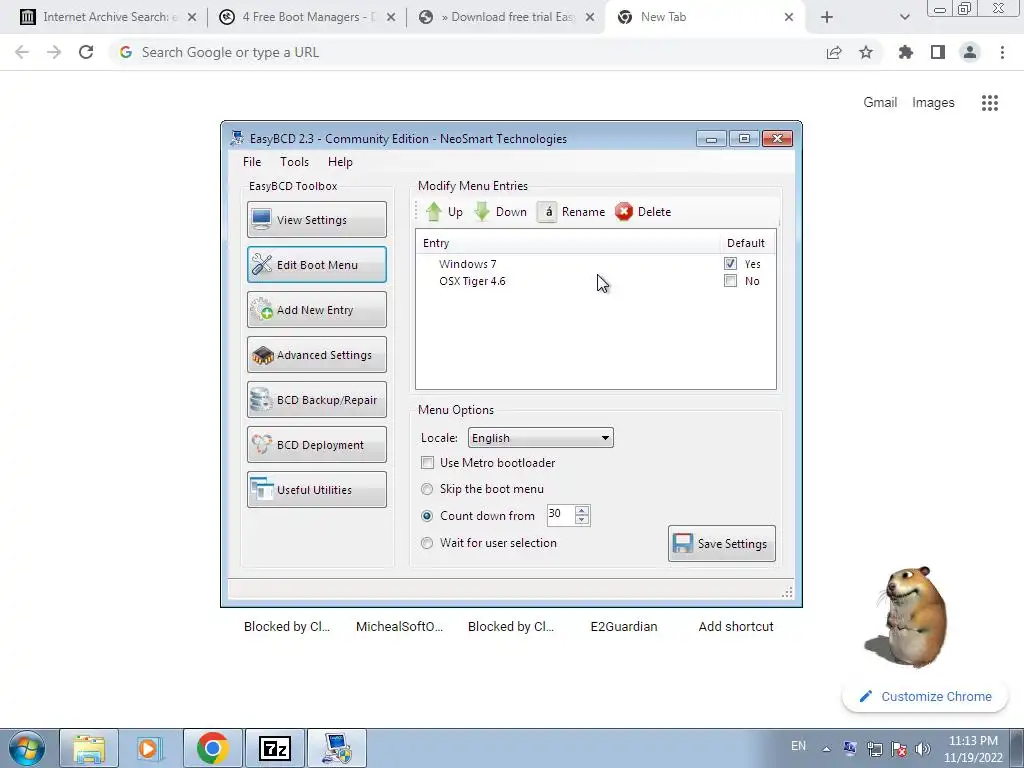Open EasyBCD Tools menu
This screenshot has height=768, width=1024.
(x=295, y=162)
